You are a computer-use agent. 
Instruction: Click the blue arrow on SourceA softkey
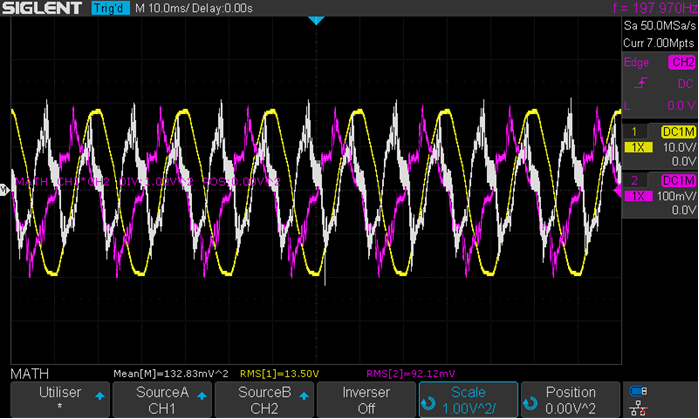[x=202, y=396]
